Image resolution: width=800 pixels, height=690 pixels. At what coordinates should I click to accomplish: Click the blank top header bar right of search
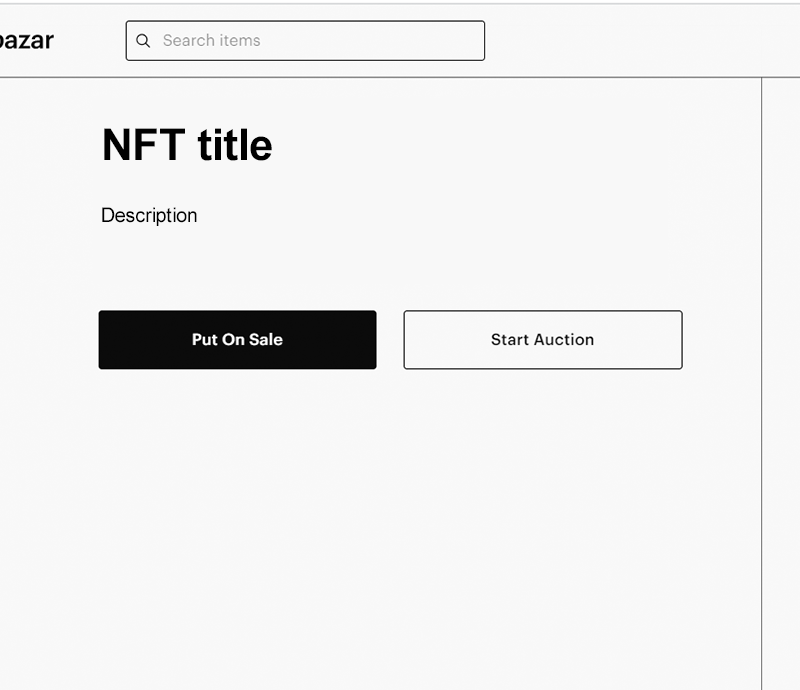point(638,41)
